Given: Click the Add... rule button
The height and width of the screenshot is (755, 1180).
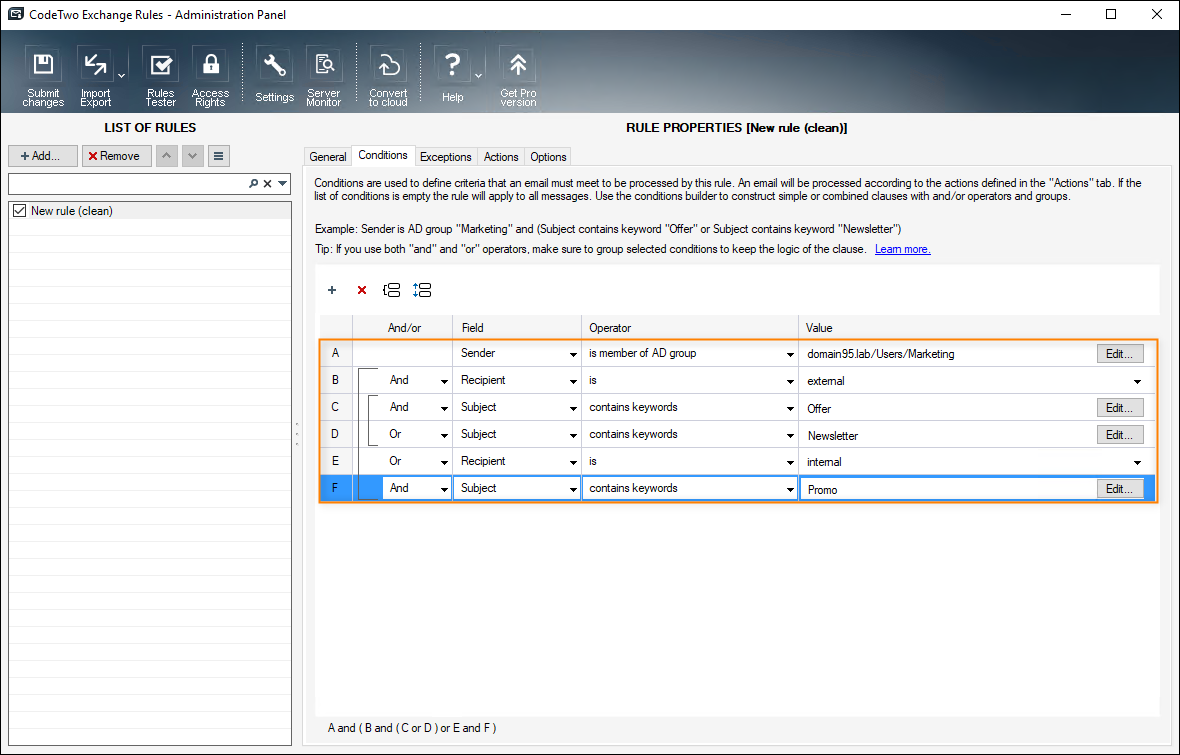Looking at the screenshot, I should tap(43, 156).
